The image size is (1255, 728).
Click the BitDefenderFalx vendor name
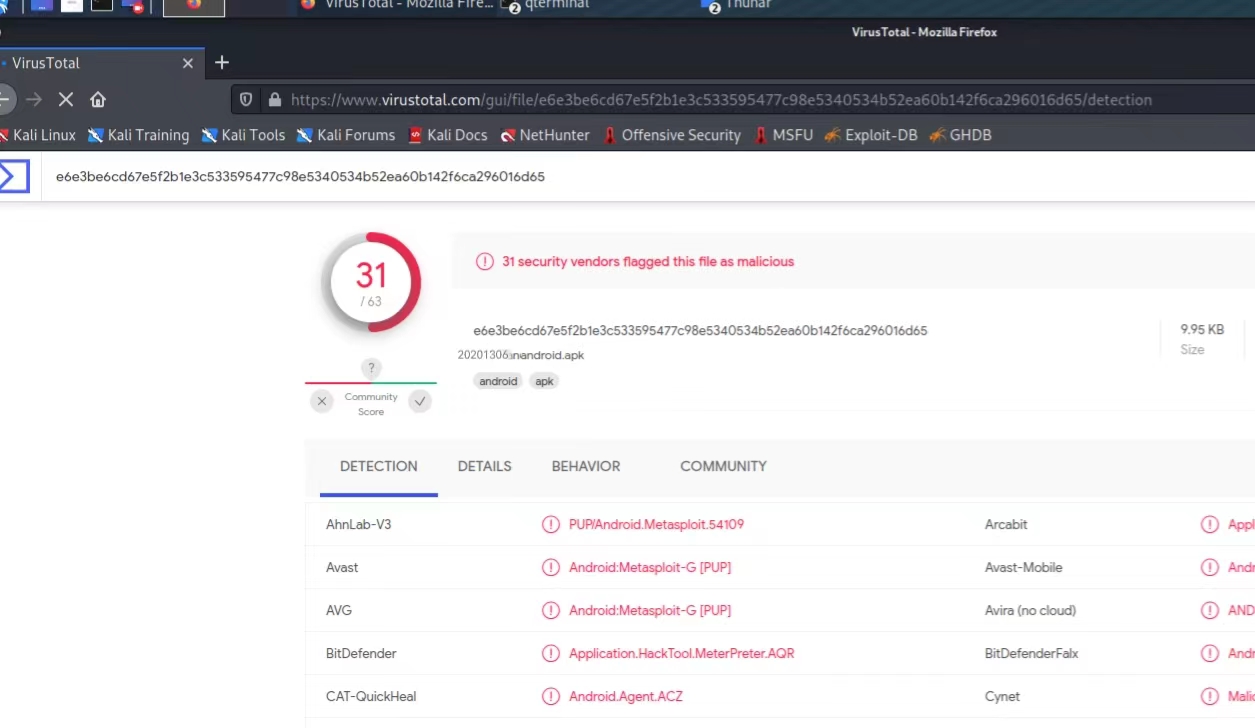[1032, 653]
